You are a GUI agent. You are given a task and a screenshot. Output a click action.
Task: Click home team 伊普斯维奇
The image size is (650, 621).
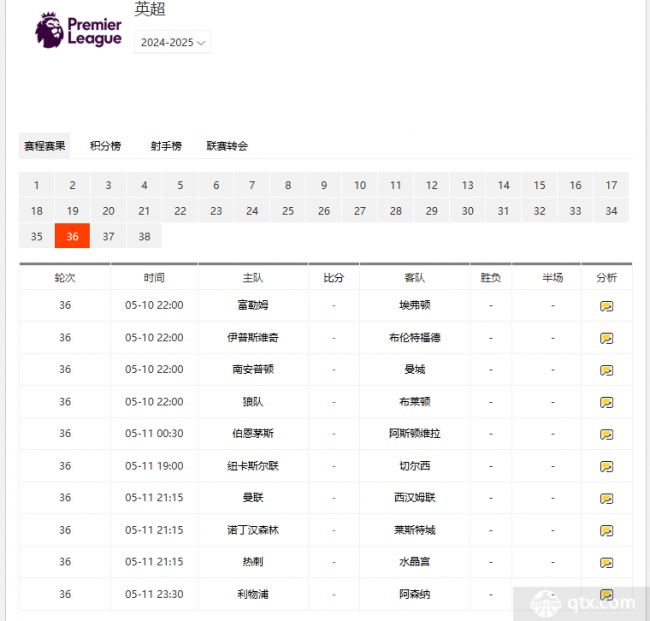pyautogui.click(x=253, y=337)
